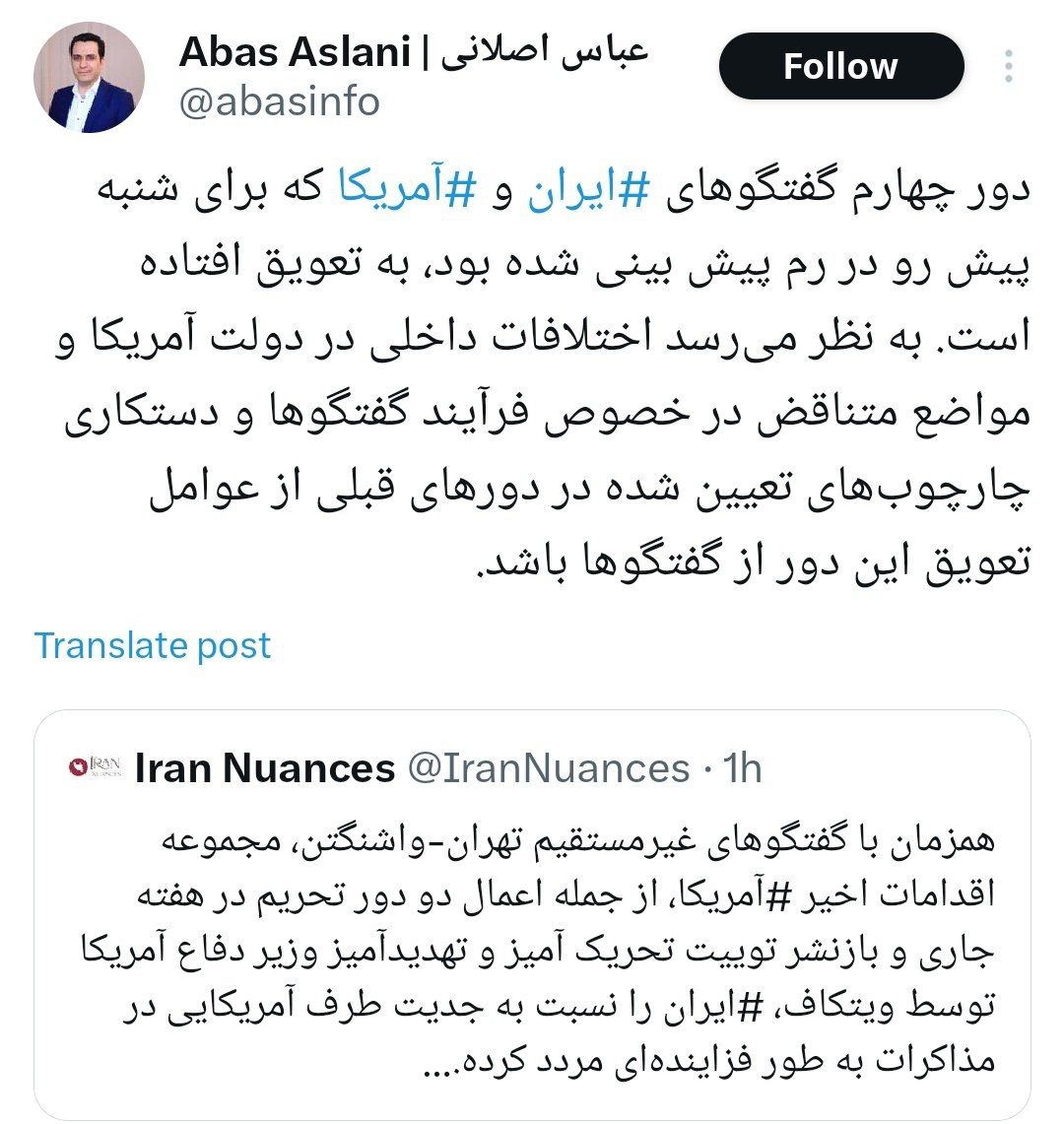Follow the @abasinfo account
Viewport: 1064px width, 1124px height.
point(841,66)
